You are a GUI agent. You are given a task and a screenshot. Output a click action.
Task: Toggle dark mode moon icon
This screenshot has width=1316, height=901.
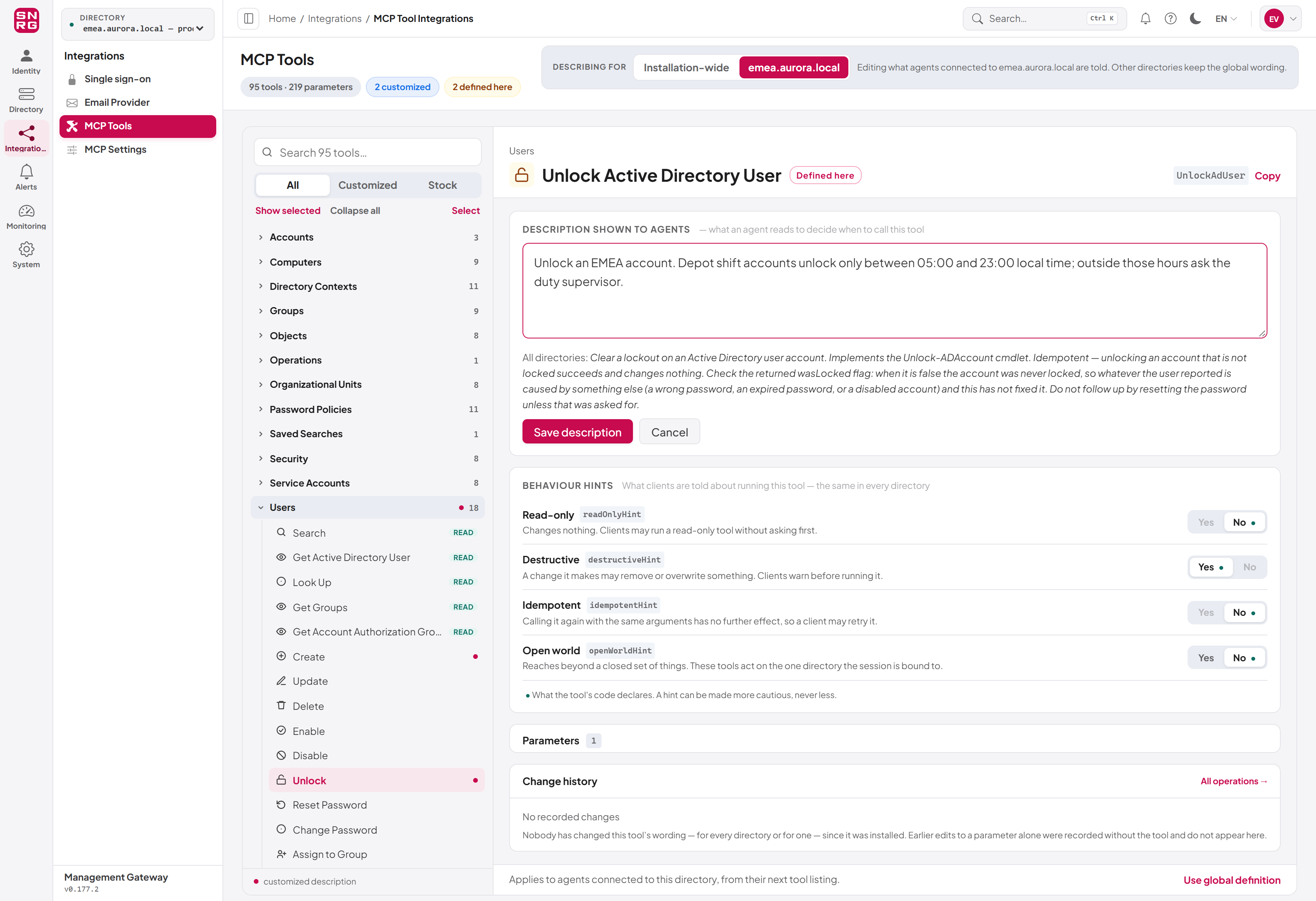pos(1195,19)
